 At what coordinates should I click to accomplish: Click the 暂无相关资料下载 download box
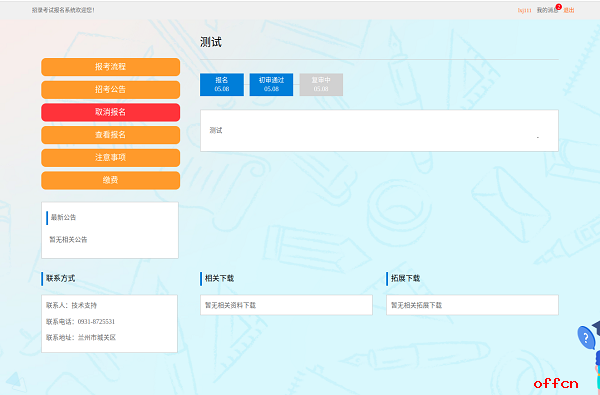286,305
